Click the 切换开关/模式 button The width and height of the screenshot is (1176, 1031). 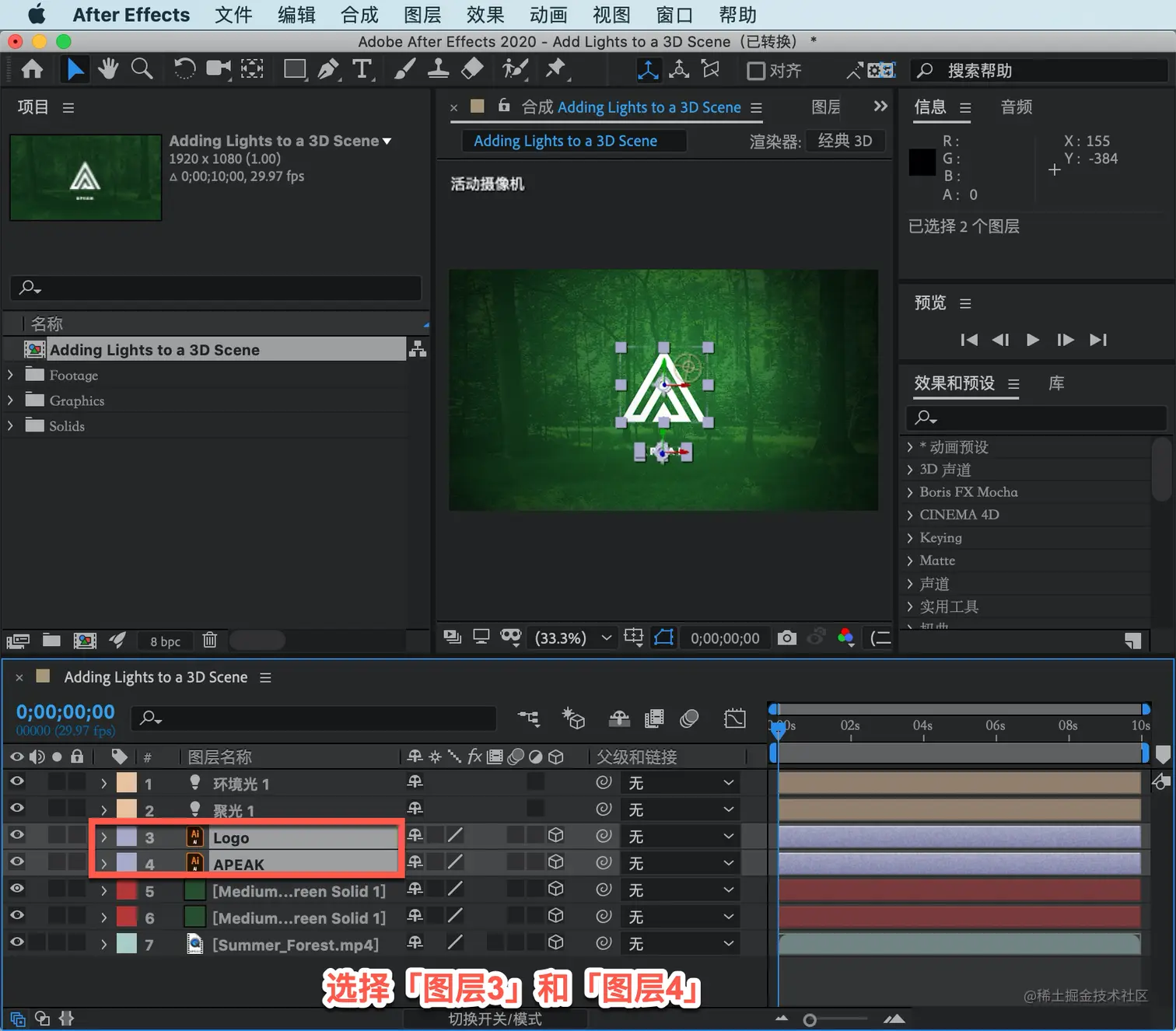pyautogui.click(x=495, y=1019)
